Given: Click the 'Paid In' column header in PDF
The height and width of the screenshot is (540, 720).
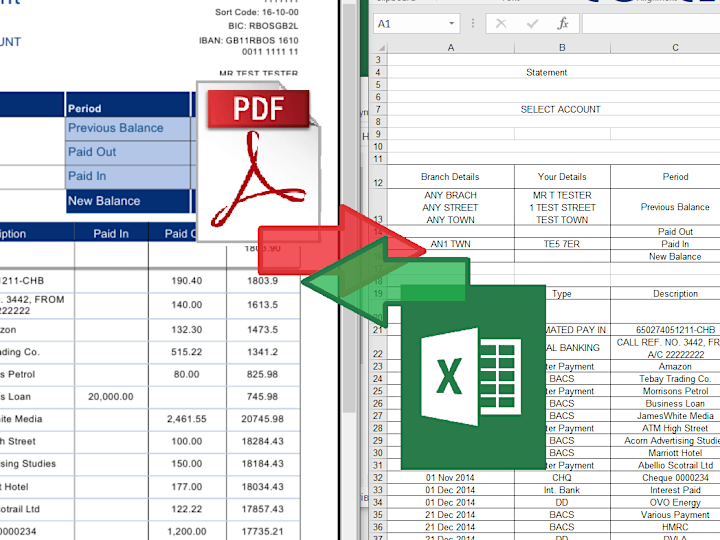Looking at the screenshot, I should coord(111,234).
